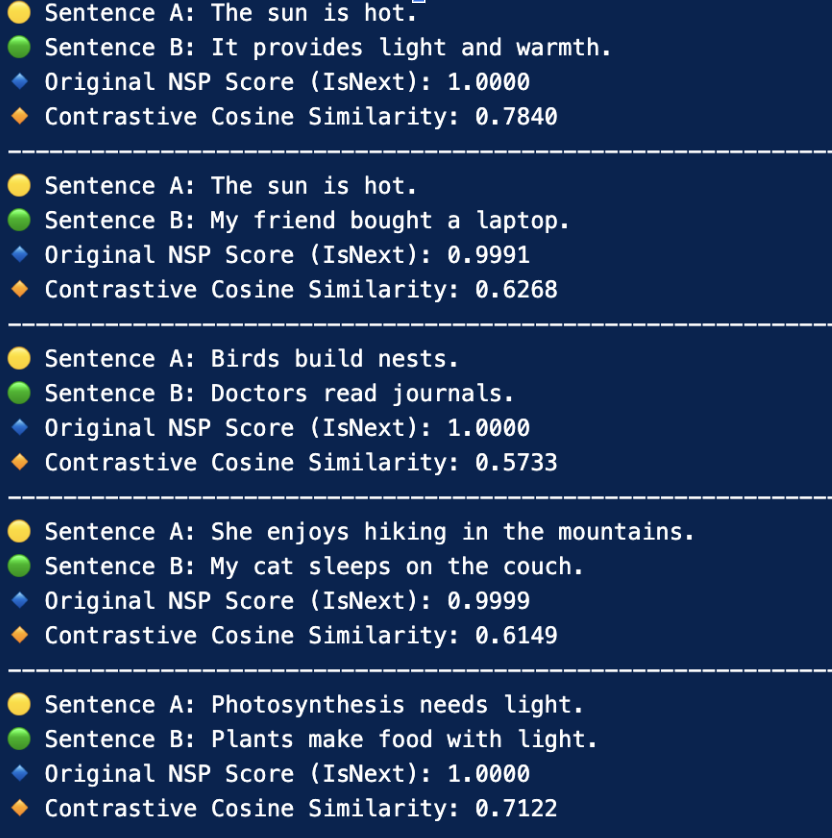The width and height of the screenshot is (832, 838).
Task: Click blue diamond beside NSP score 0.9999
Action: 19,600
